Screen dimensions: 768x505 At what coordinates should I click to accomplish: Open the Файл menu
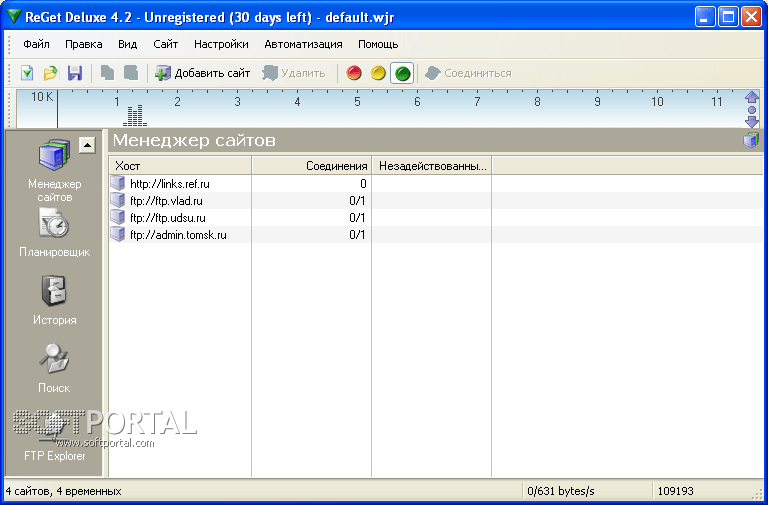36,44
